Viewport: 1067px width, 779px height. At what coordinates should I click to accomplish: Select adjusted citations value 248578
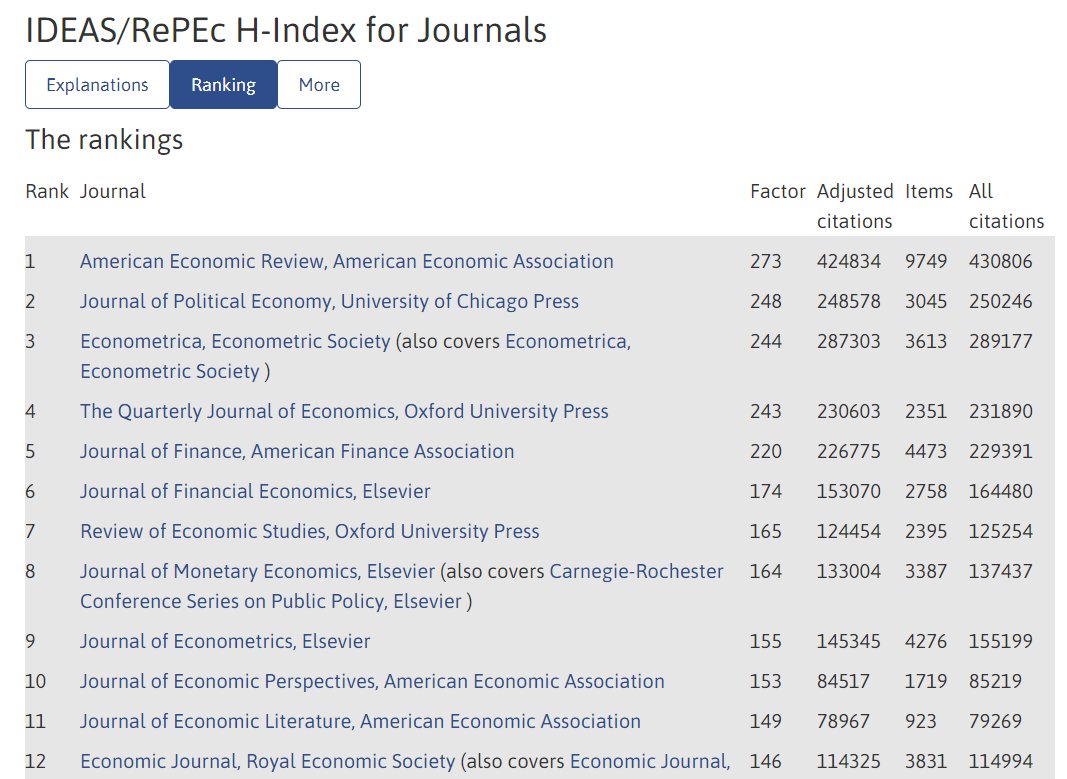(849, 301)
